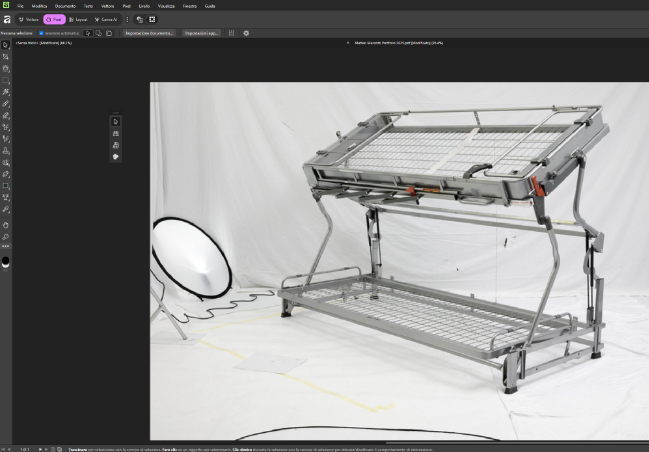Toggle Selezione automatica checkbox
This screenshot has width=649, height=452.
click(41, 33)
